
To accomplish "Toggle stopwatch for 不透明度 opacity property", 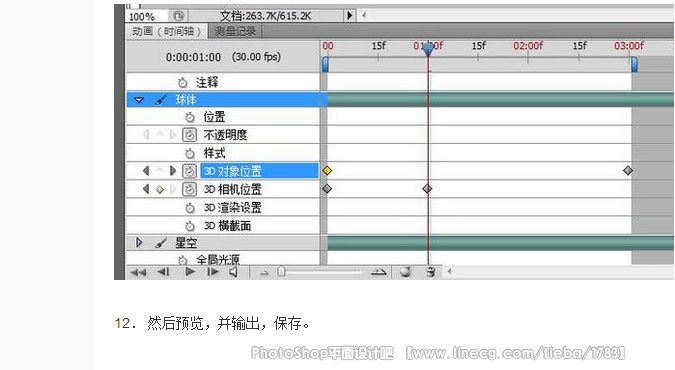I will pyautogui.click(x=189, y=135).
